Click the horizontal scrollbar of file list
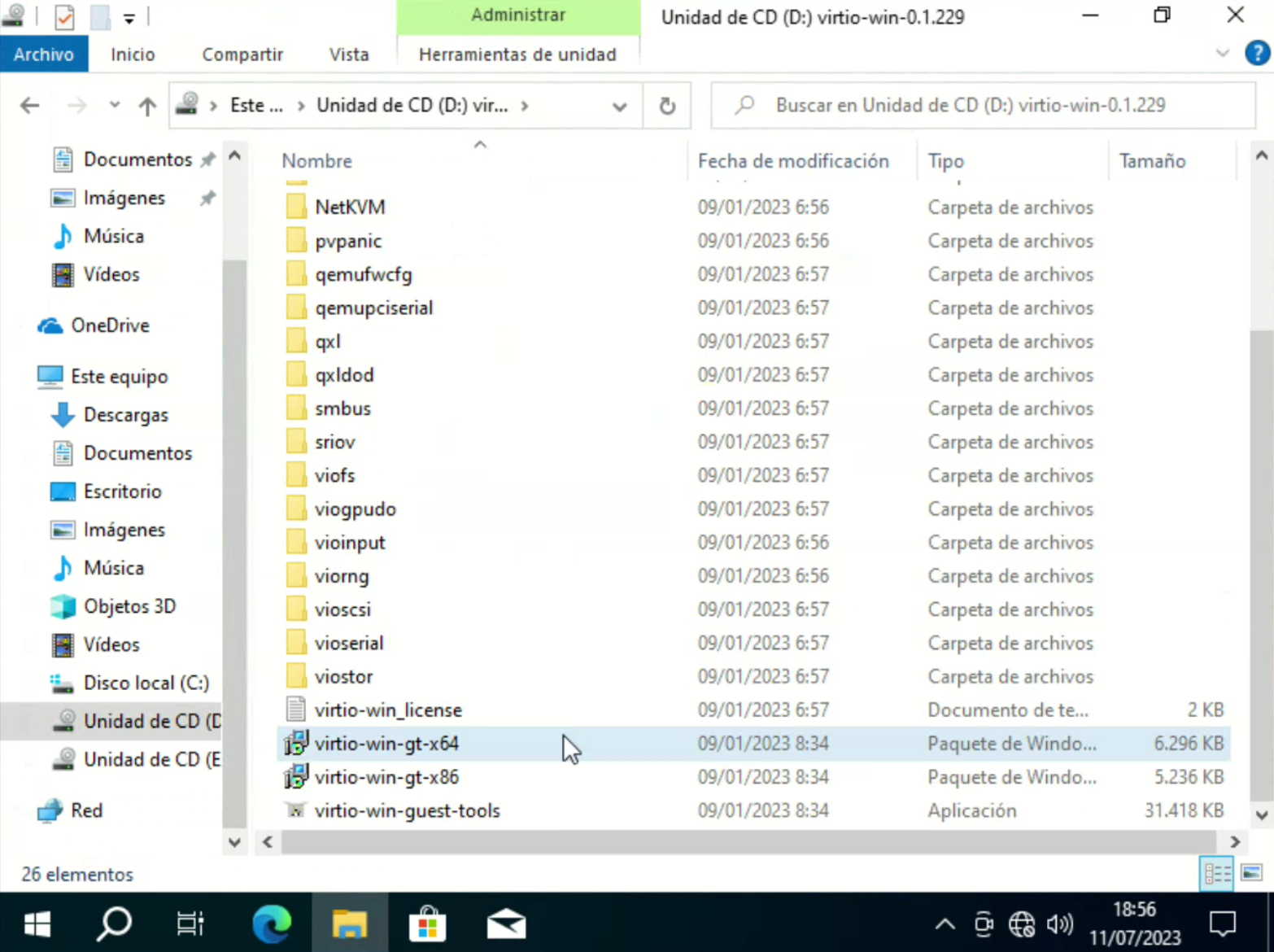The height and width of the screenshot is (952, 1274). click(x=748, y=842)
